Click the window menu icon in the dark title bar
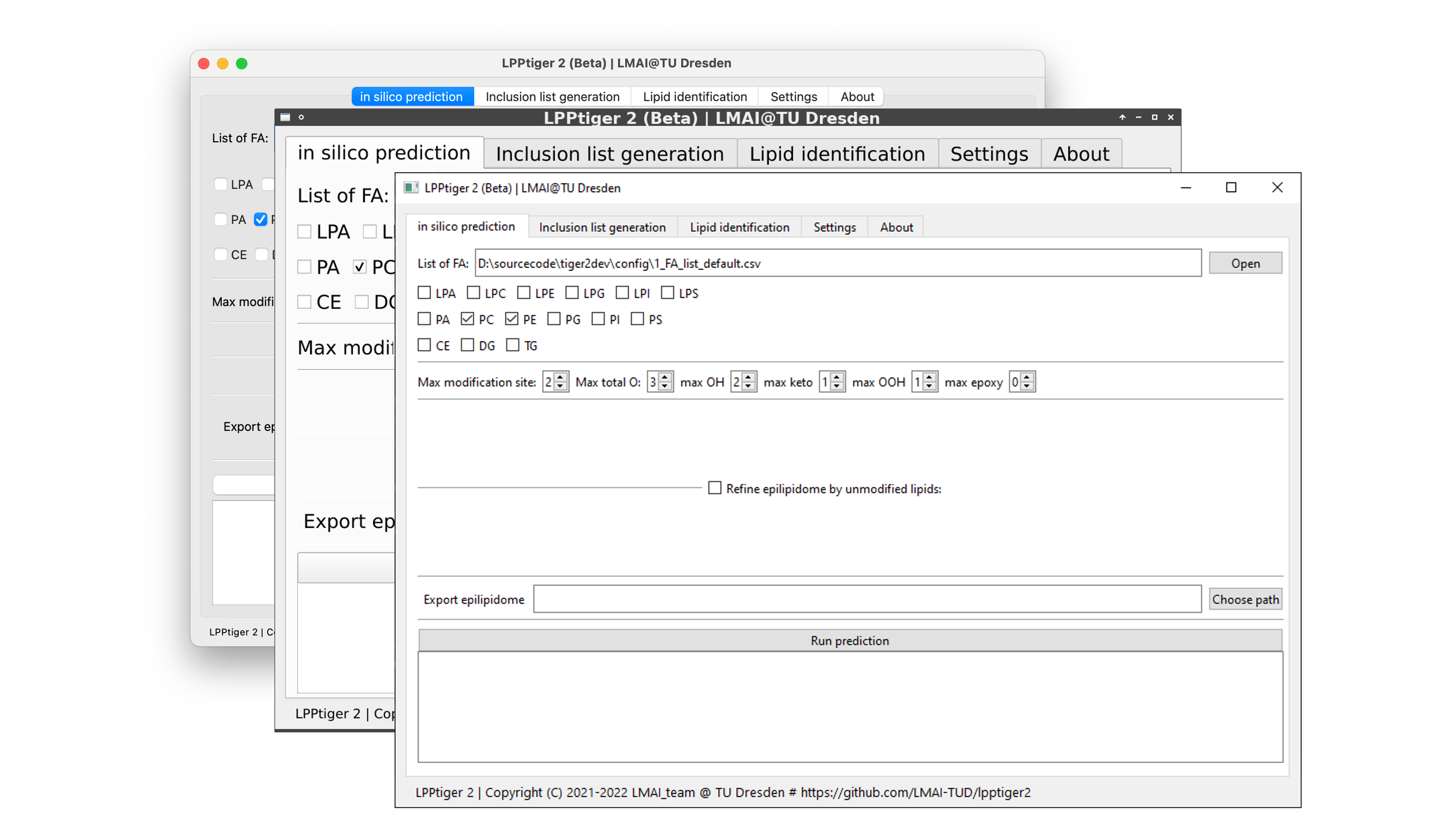 point(285,117)
